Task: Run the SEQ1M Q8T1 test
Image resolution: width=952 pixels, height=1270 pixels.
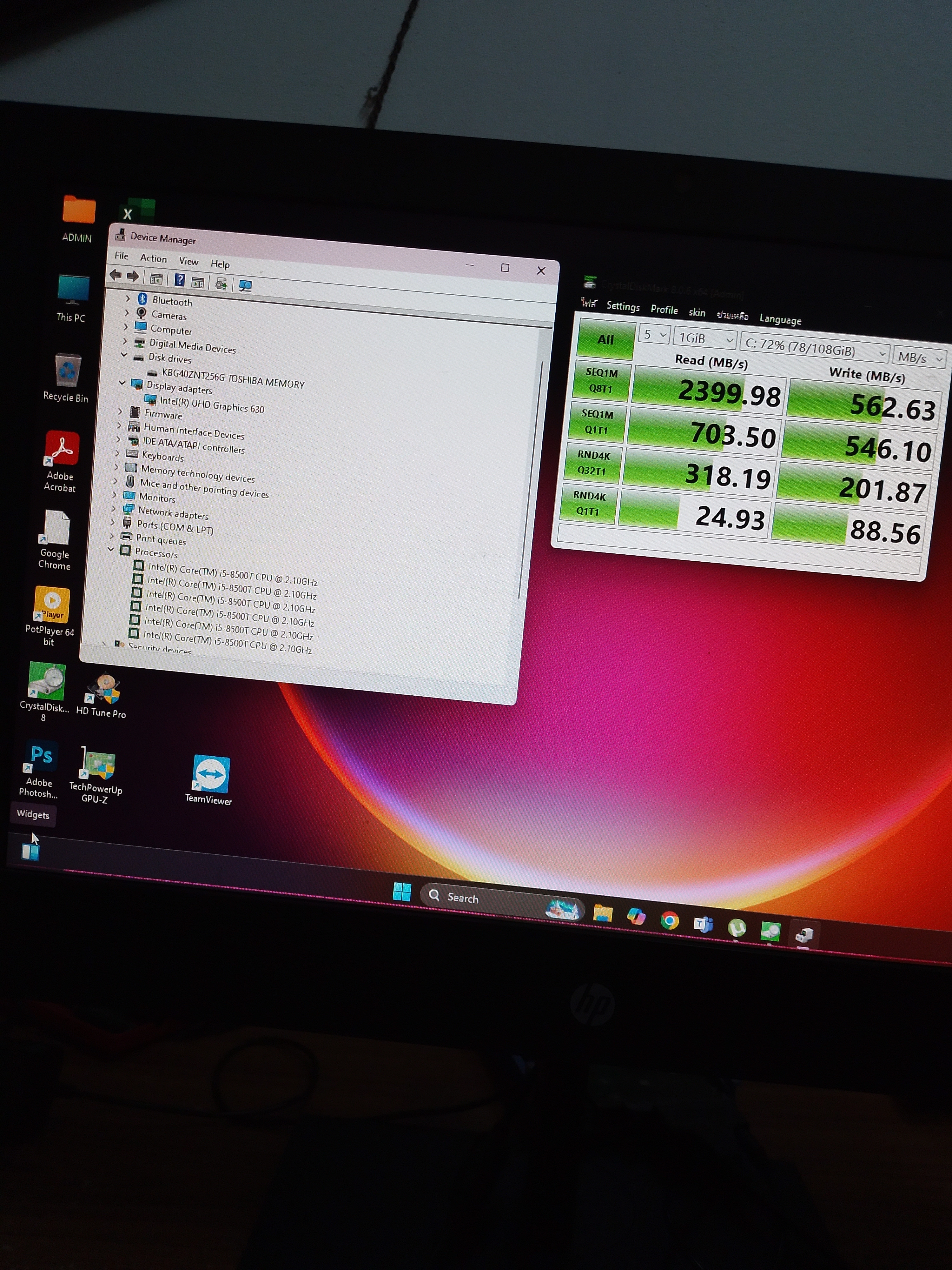Action: click(602, 381)
